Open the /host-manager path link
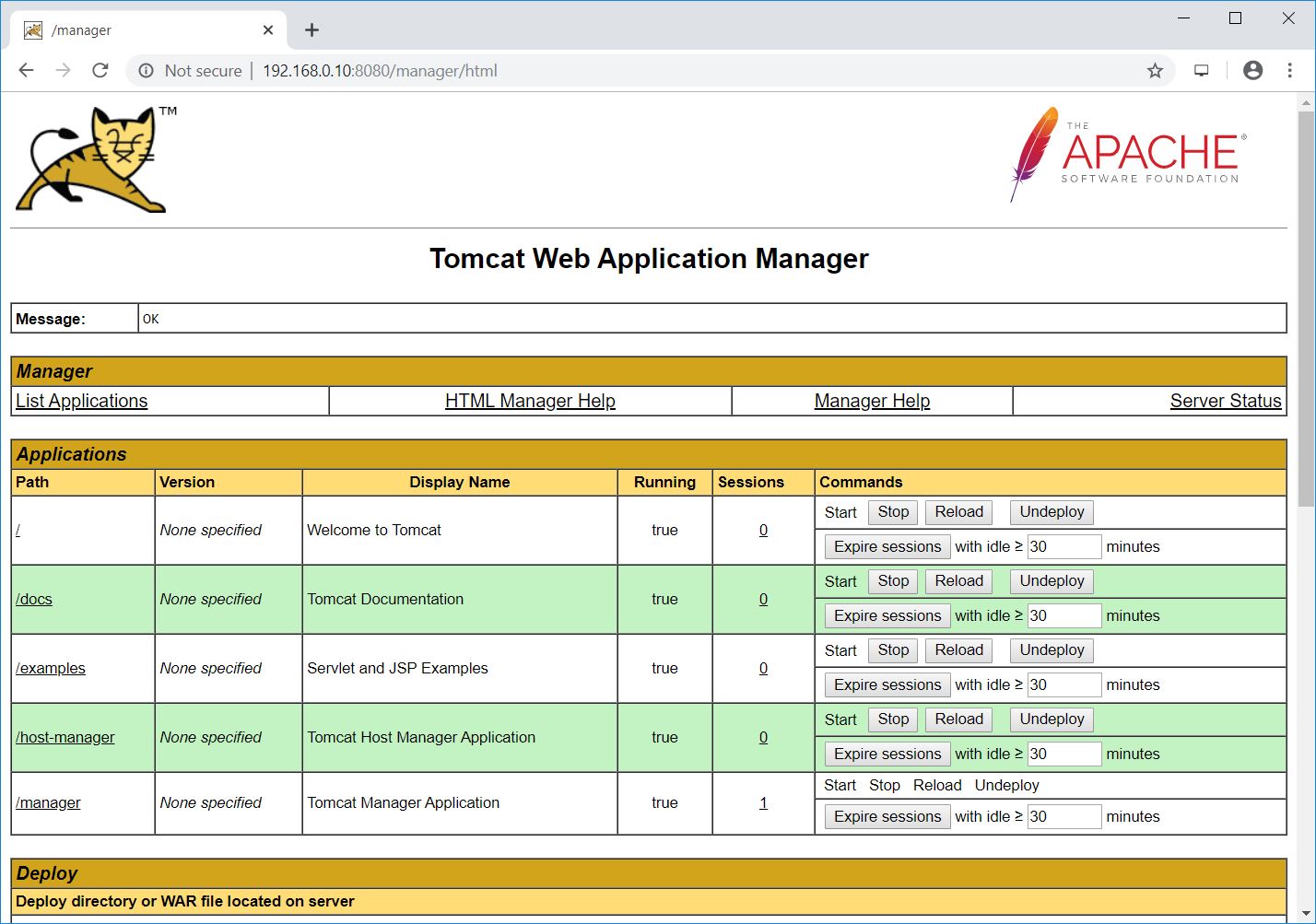1316x924 pixels. (x=65, y=737)
